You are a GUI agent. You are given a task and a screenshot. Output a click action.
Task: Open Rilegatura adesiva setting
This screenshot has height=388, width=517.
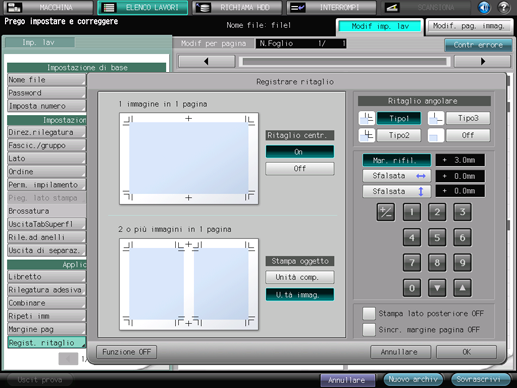coord(46,290)
